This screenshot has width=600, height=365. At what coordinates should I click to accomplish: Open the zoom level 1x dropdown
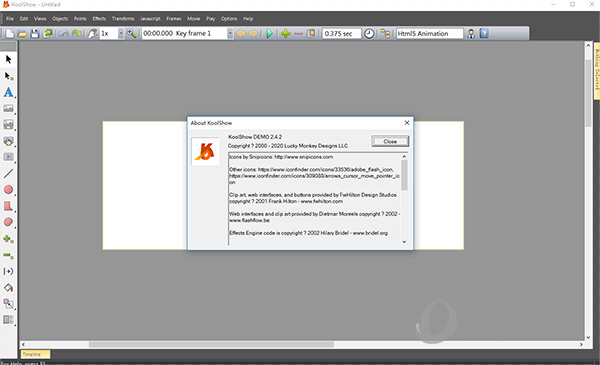[x=121, y=34]
